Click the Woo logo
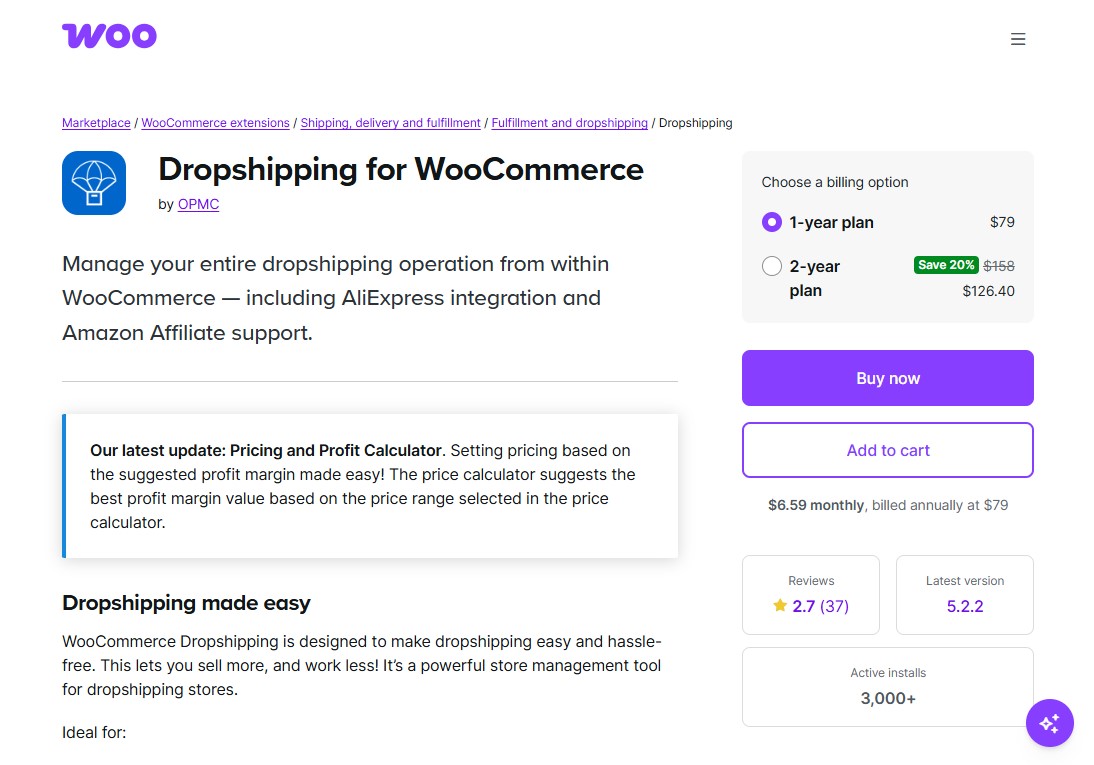The width and height of the screenshot is (1094, 765). tap(109, 35)
